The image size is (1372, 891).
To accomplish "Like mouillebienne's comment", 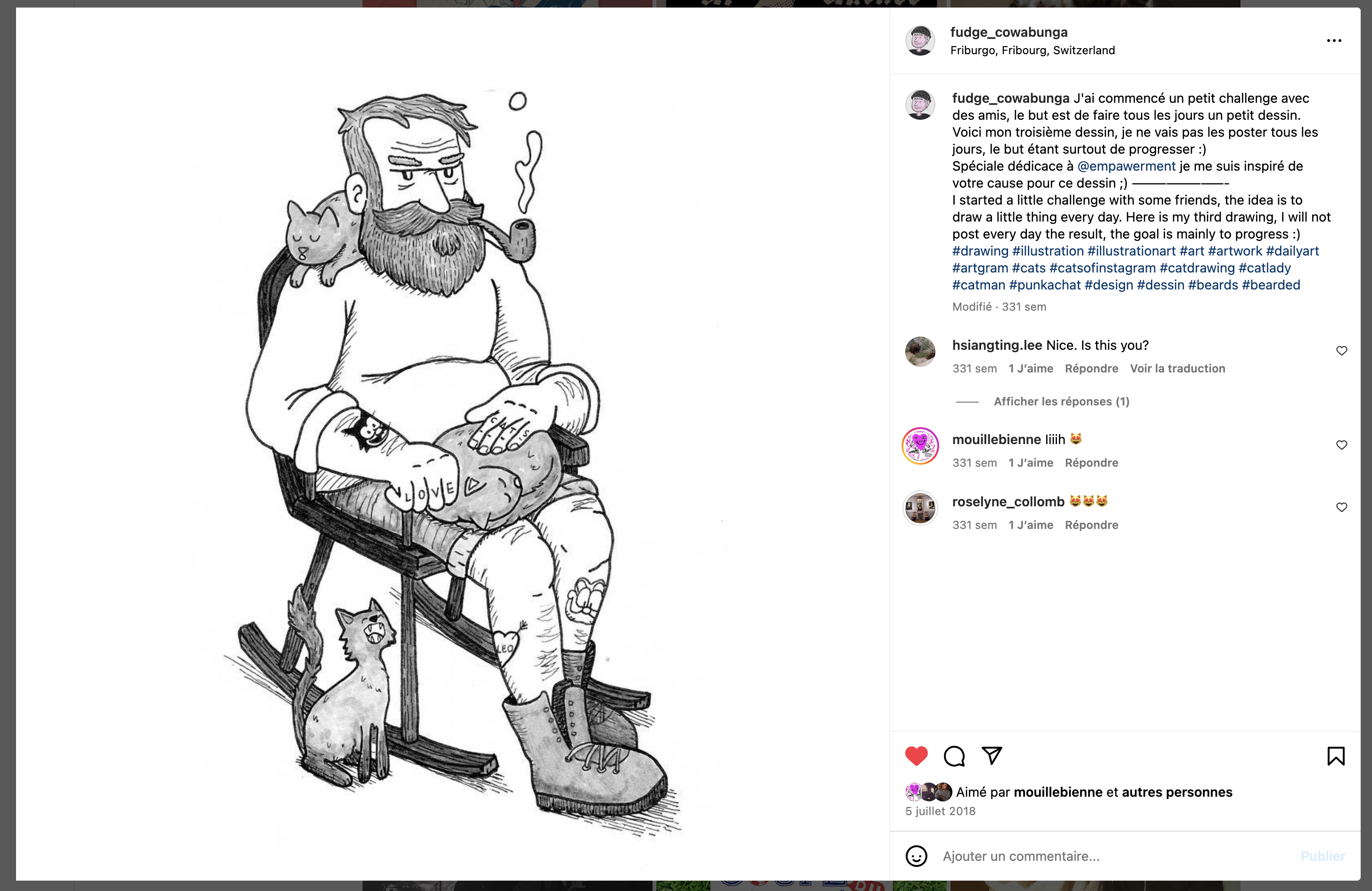I will coord(1341,445).
